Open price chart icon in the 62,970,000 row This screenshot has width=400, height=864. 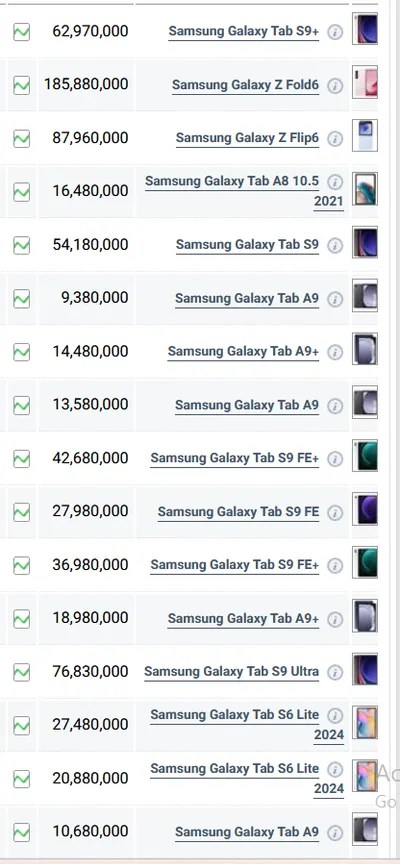[x=21, y=32]
